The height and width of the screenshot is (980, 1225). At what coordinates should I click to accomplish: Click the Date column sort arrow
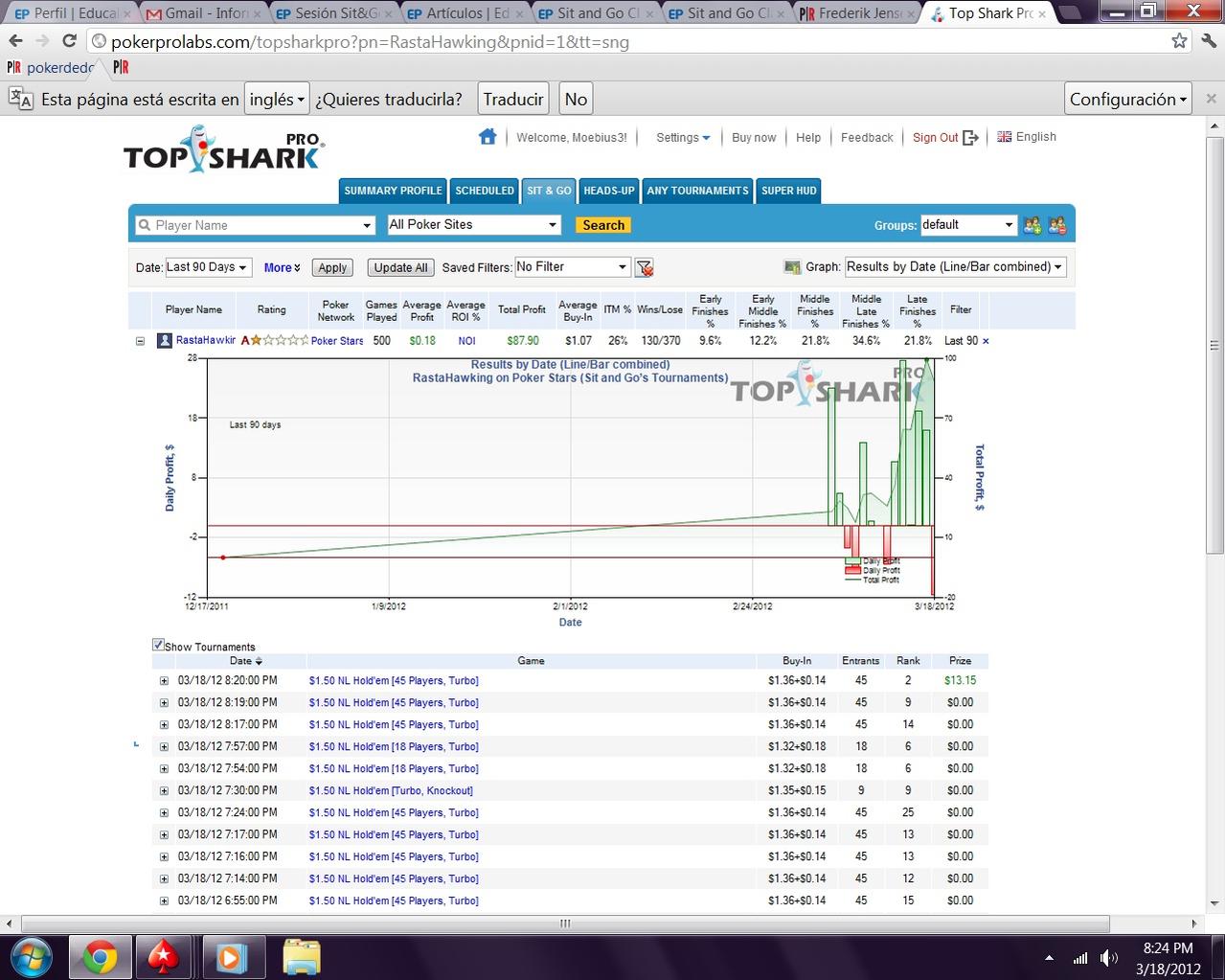(259, 661)
